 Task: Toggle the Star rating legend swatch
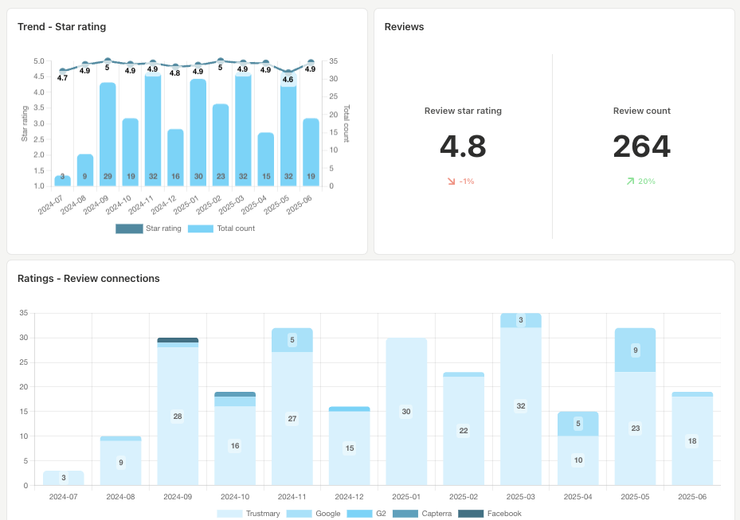tap(129, 229)
